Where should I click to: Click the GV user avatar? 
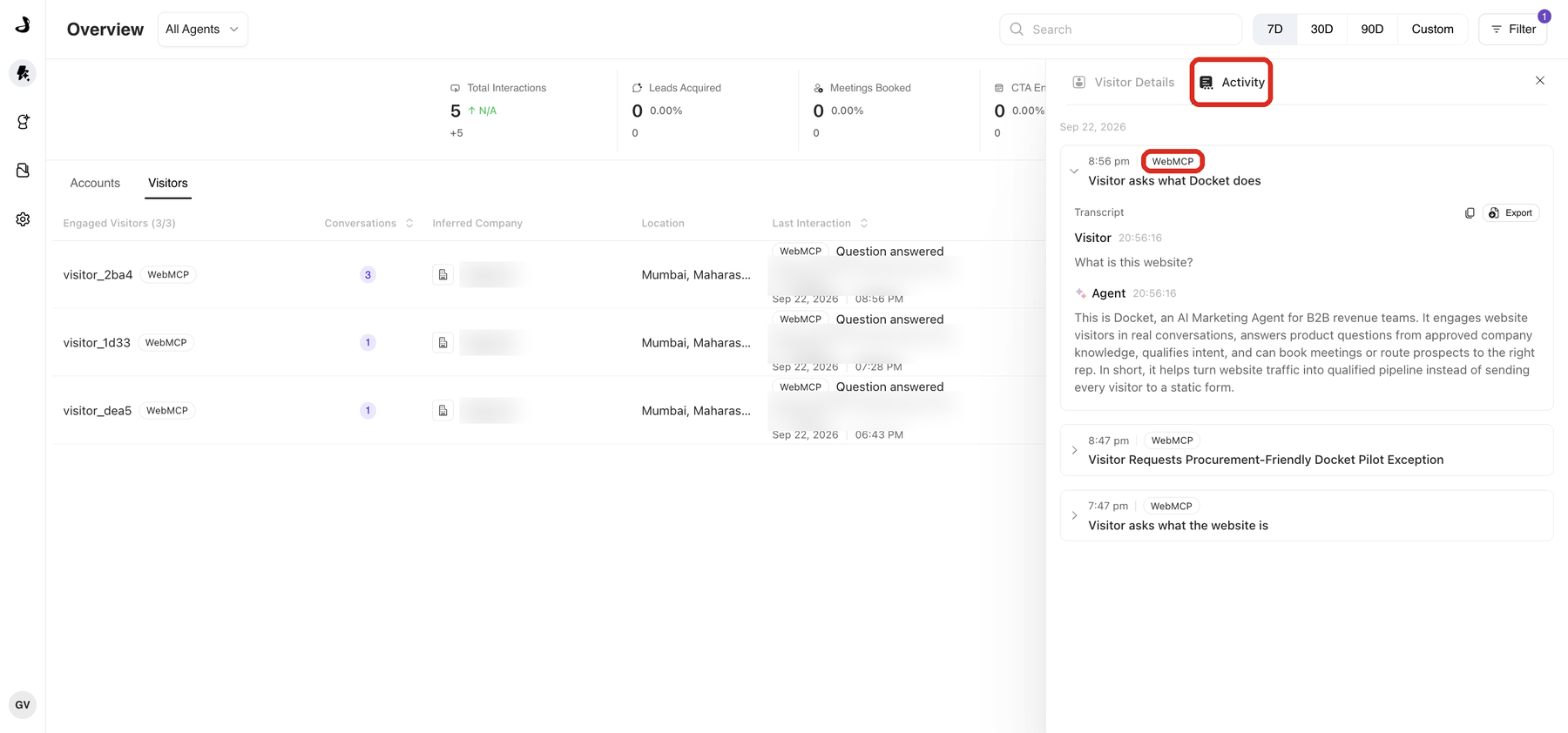tap(23, 704)
